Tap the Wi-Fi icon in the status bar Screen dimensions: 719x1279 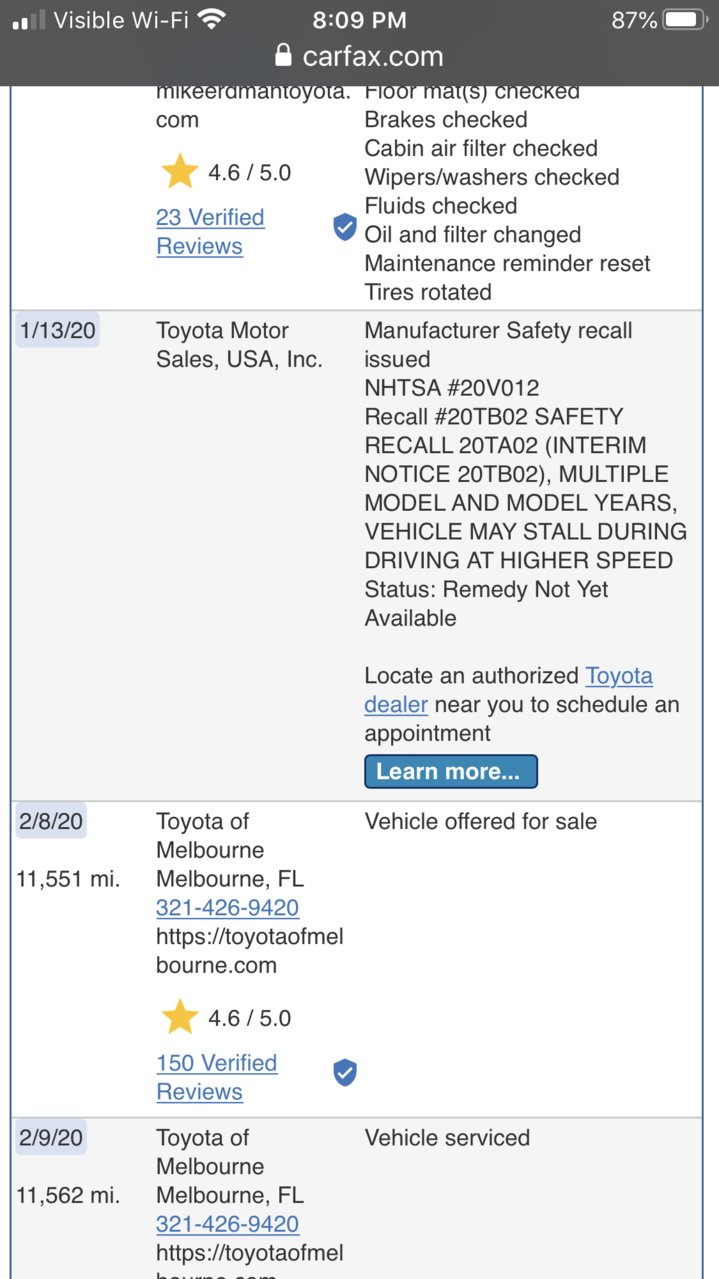click(211, 19)
